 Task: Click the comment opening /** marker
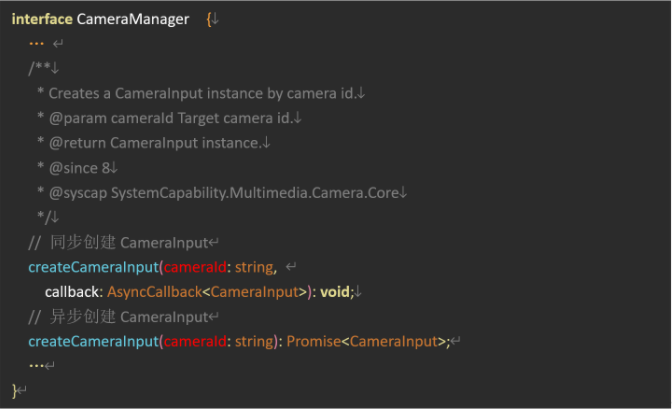[39, 68]
